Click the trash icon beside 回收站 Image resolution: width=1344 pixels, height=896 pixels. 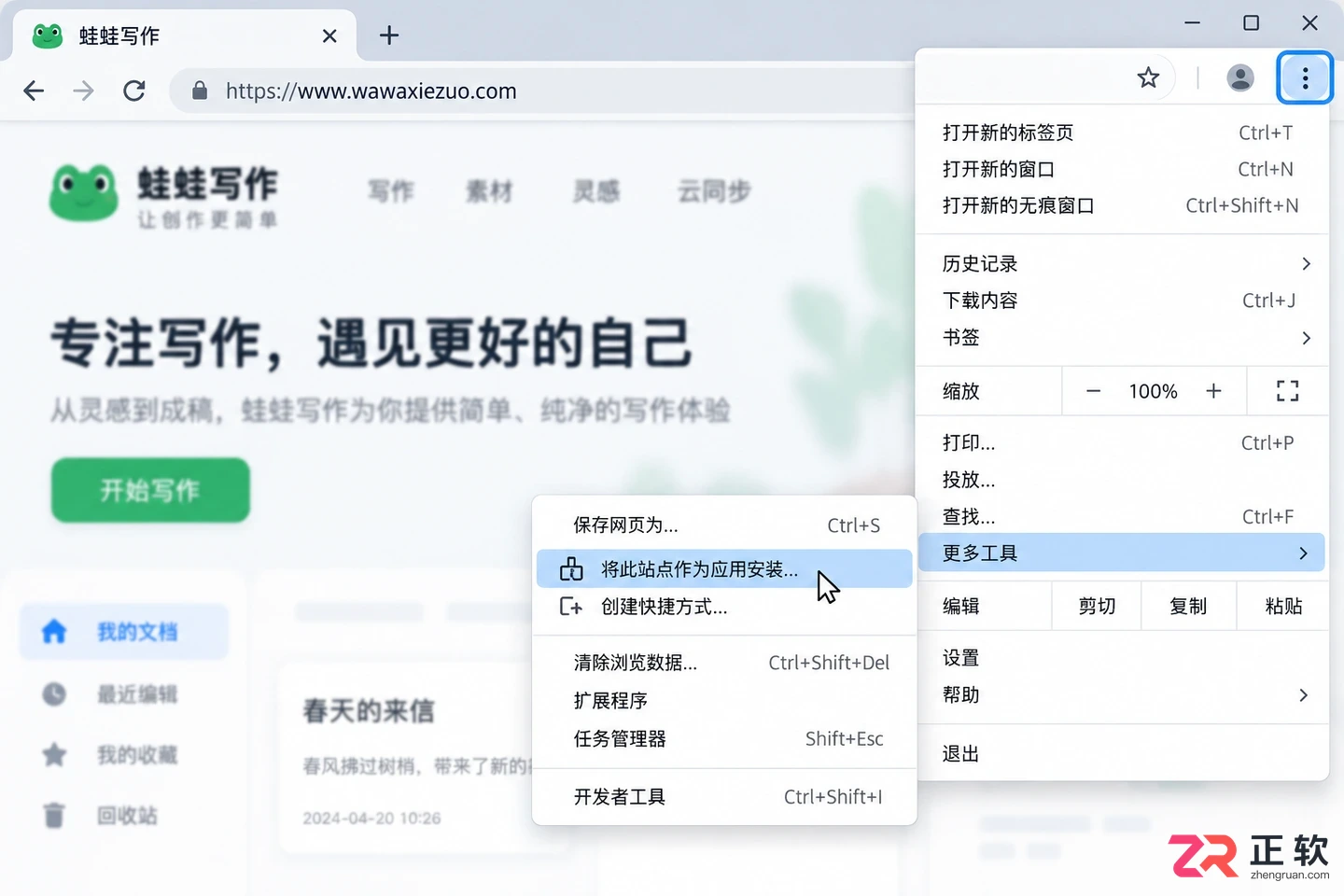(x=54, y=816)
